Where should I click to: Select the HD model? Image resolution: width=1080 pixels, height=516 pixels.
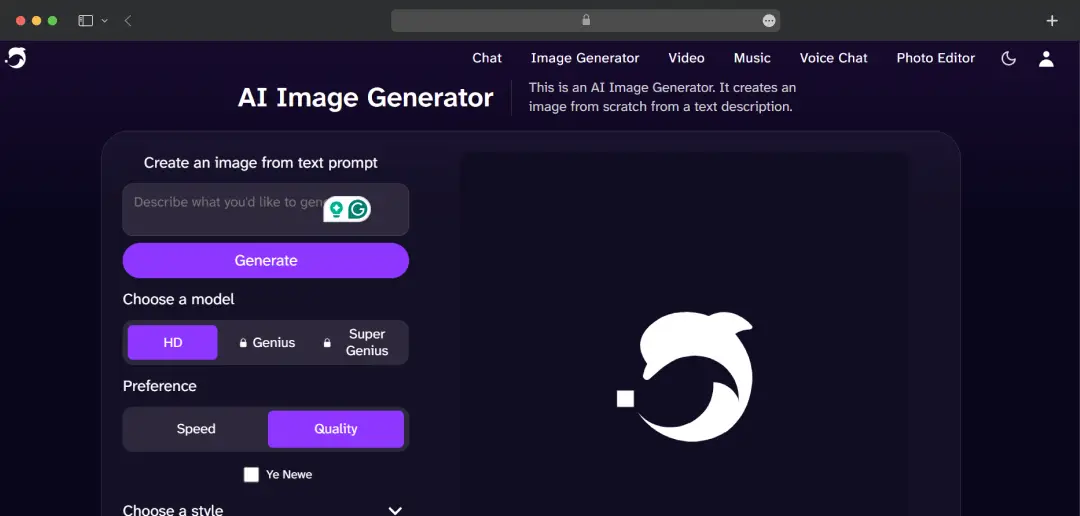click(173, 342)
